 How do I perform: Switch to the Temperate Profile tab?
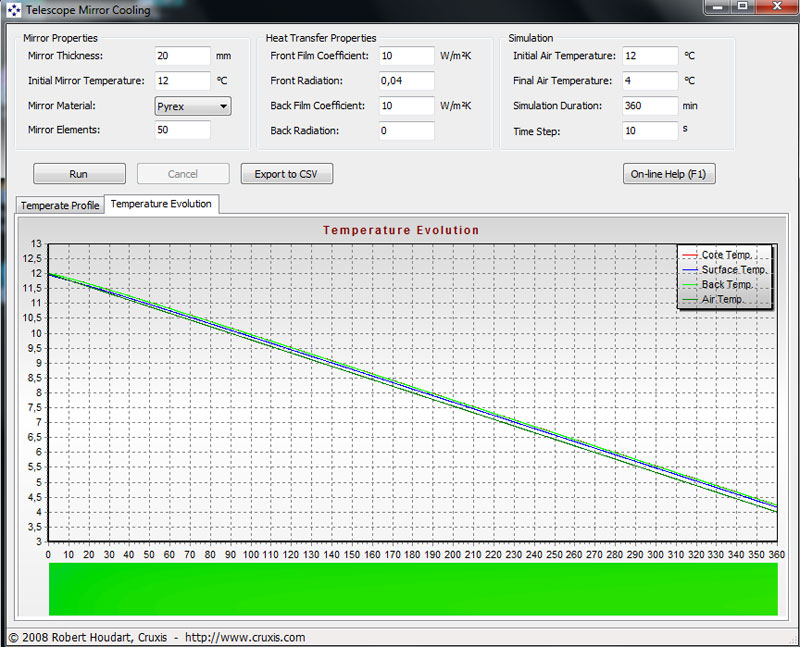pyautogui.click(x=60, y=205)
